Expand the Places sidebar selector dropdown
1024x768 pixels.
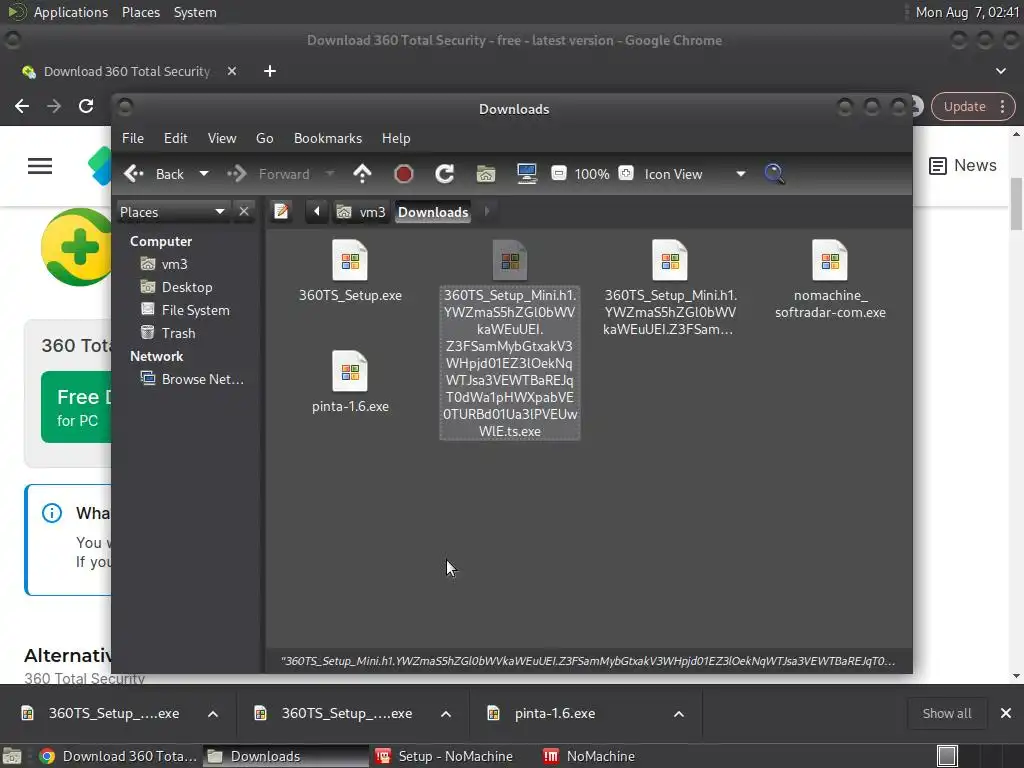tap(173, 212)
